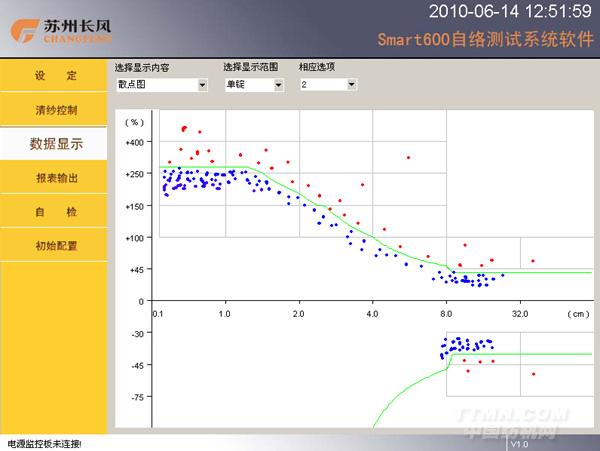The image size is (600, 451).
Task: Open the 清纱控制 yarn clearing control page
Action: click(55, 110)
